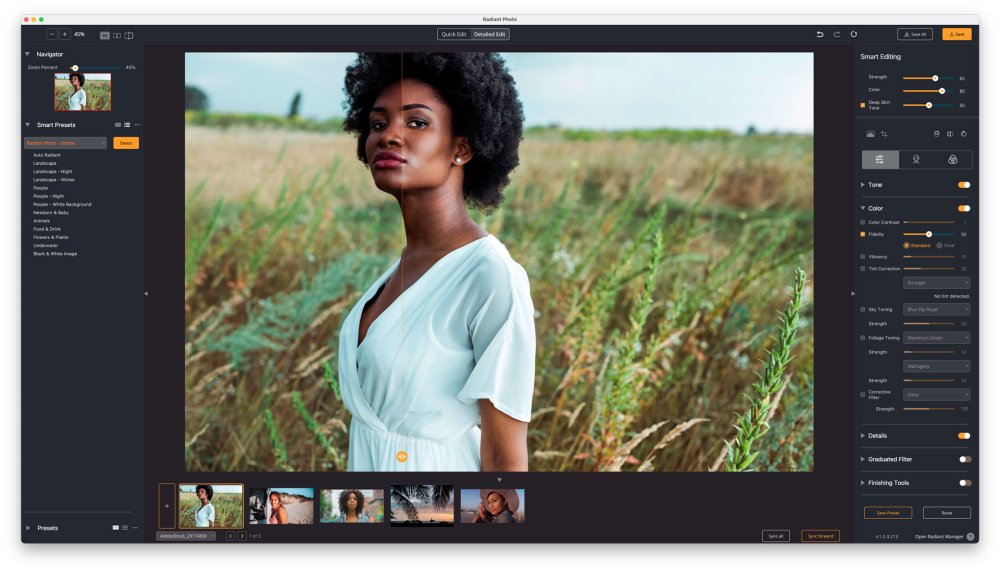Viewport: 1000px width, 571px height.
Task: Switch to the Quick Edit tab
Action: click(454, 34)
